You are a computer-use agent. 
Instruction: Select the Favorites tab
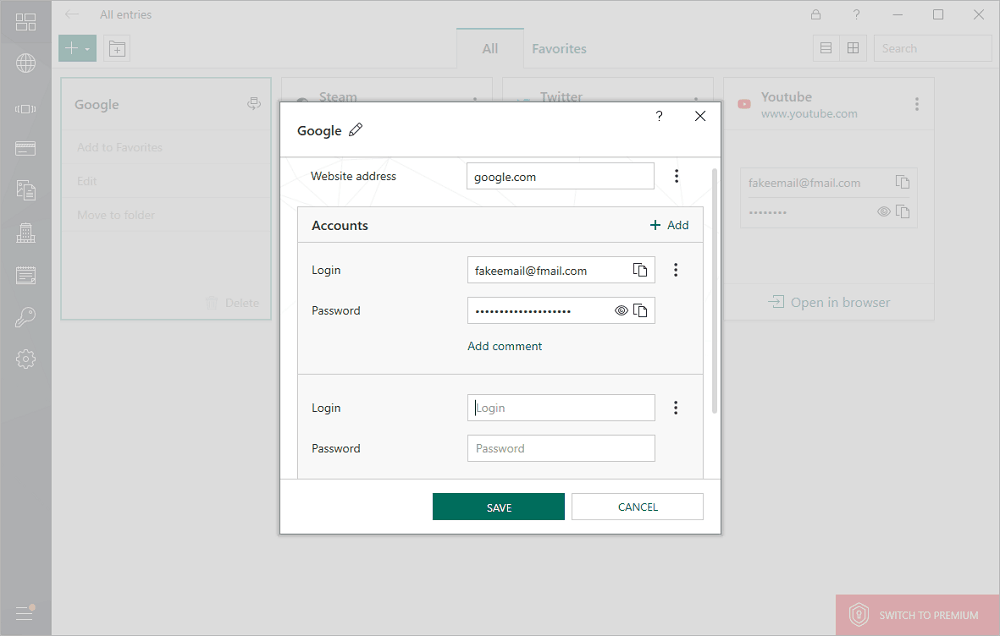[559, 48]
